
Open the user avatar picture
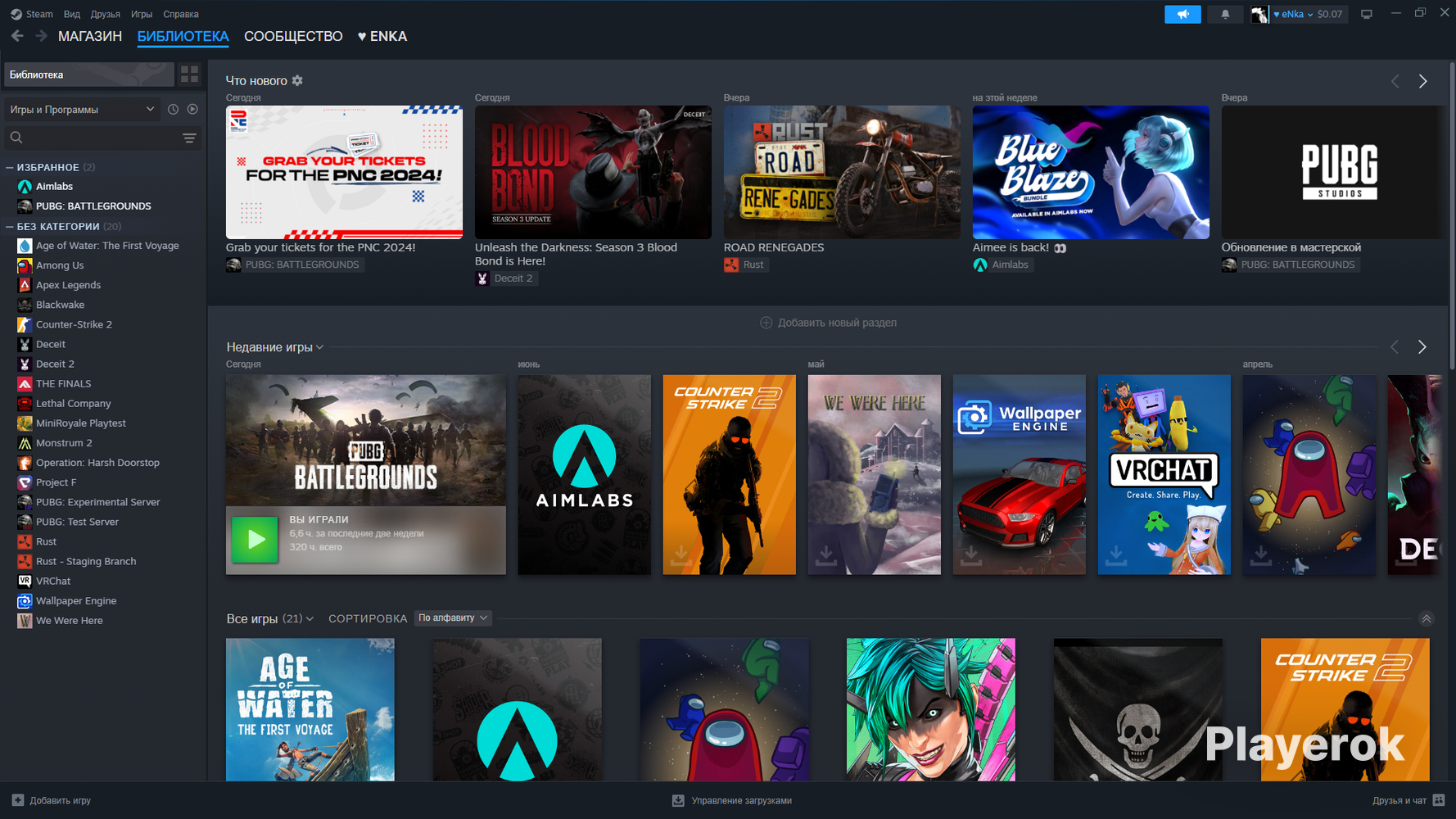(1259, 14)
